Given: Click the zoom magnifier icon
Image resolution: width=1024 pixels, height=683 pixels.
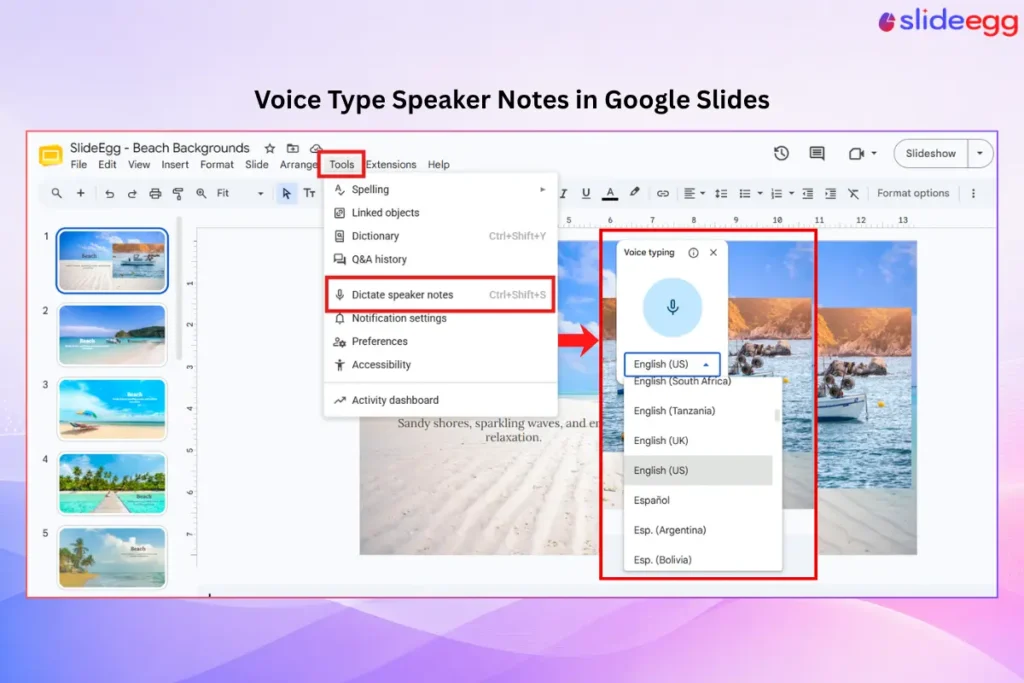Looking at the screenshot, I should [x=201, y=193].
